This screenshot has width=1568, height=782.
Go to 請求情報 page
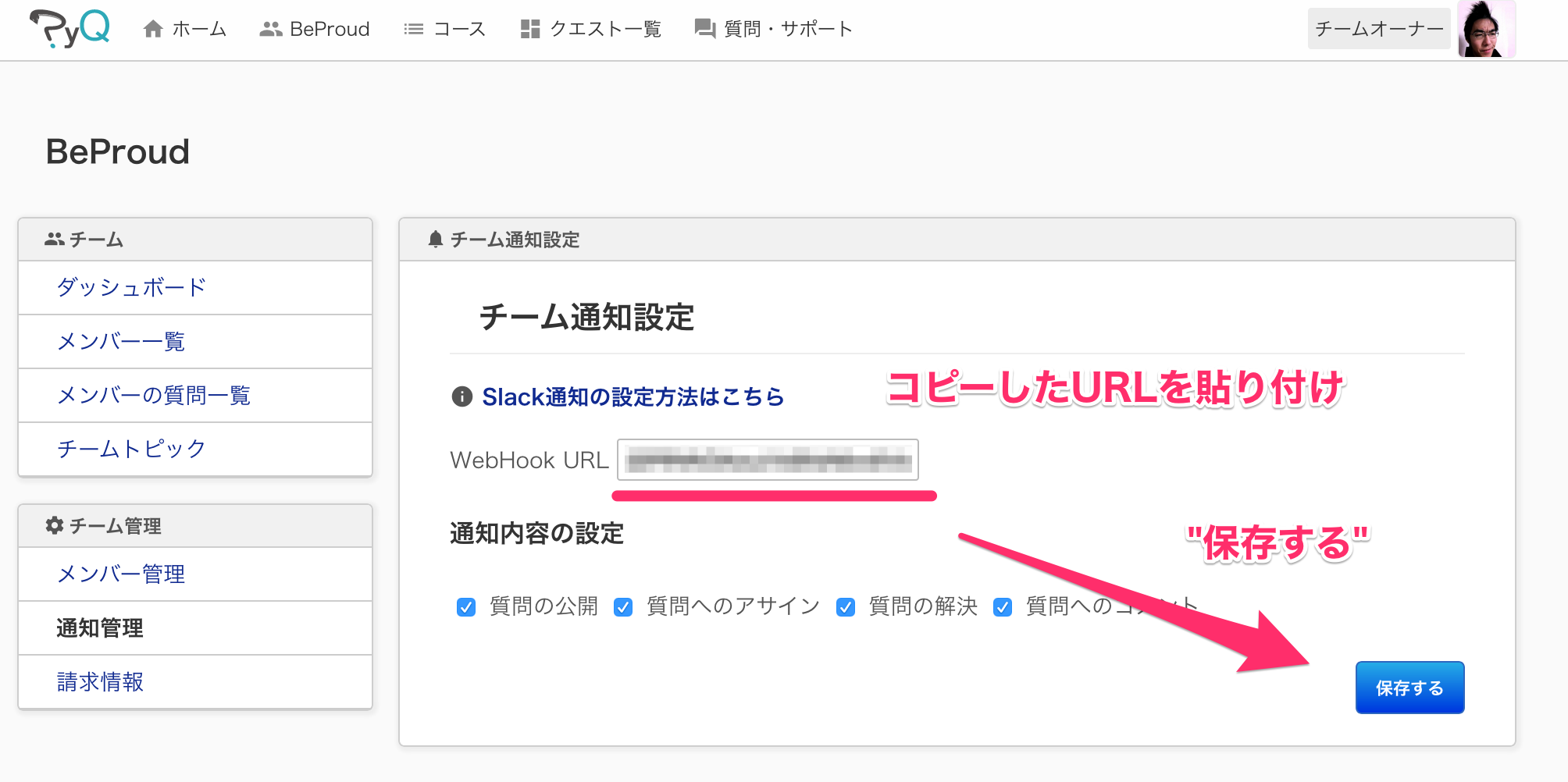tap(100, 681)
